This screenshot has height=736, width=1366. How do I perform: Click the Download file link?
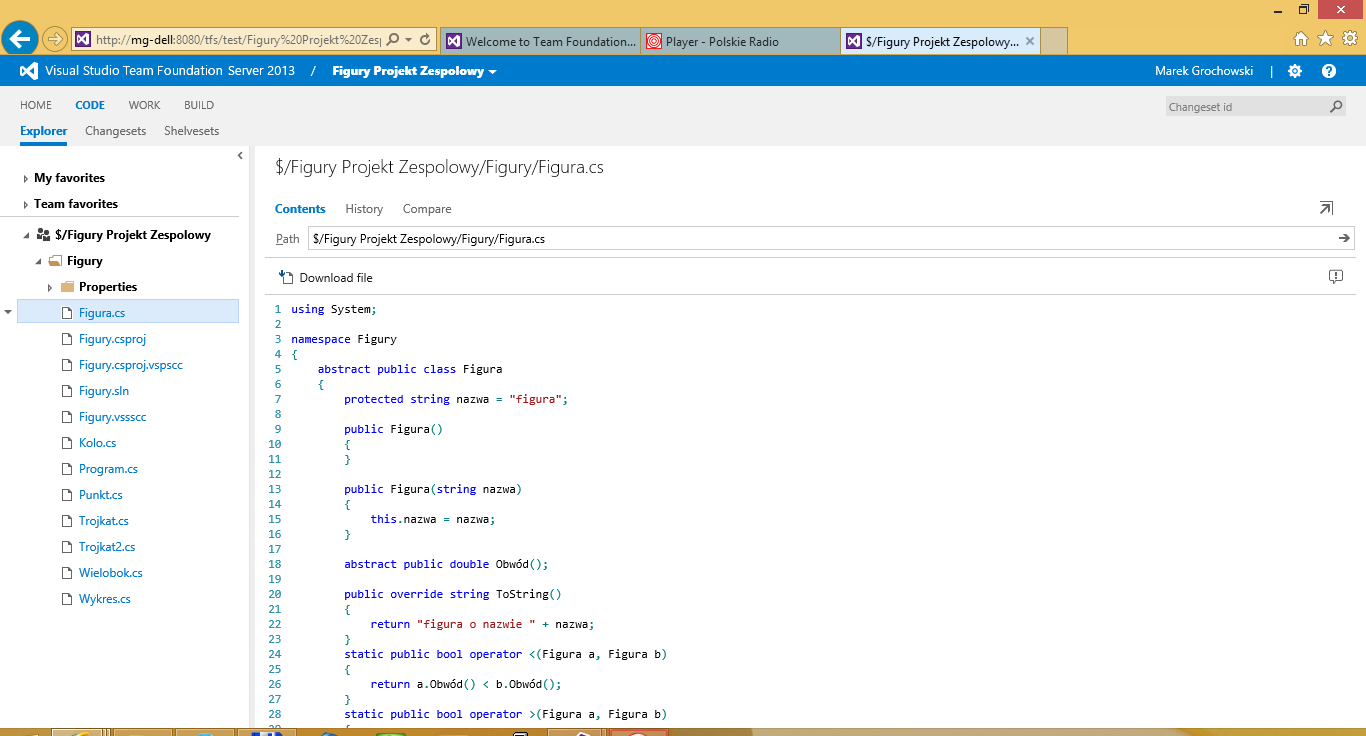click(335, 278)
